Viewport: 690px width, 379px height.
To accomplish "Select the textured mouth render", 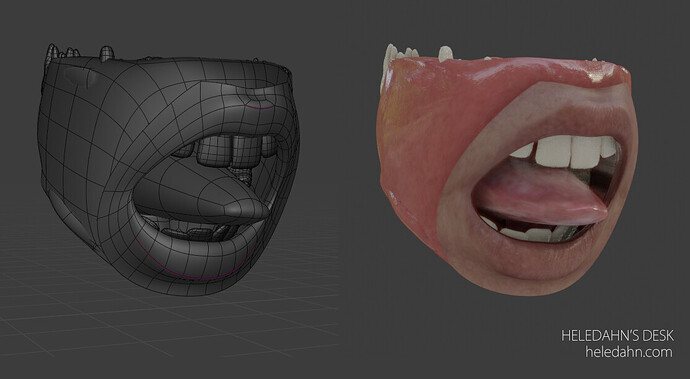I will pos(508,169).
